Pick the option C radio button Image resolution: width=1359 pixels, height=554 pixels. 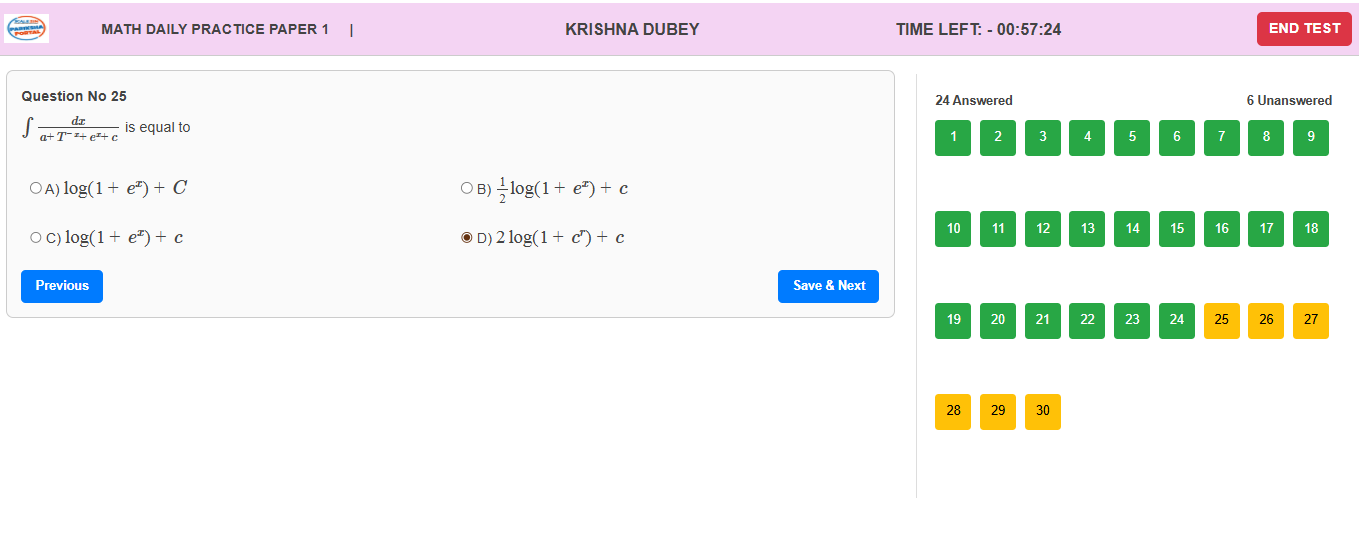36,238
